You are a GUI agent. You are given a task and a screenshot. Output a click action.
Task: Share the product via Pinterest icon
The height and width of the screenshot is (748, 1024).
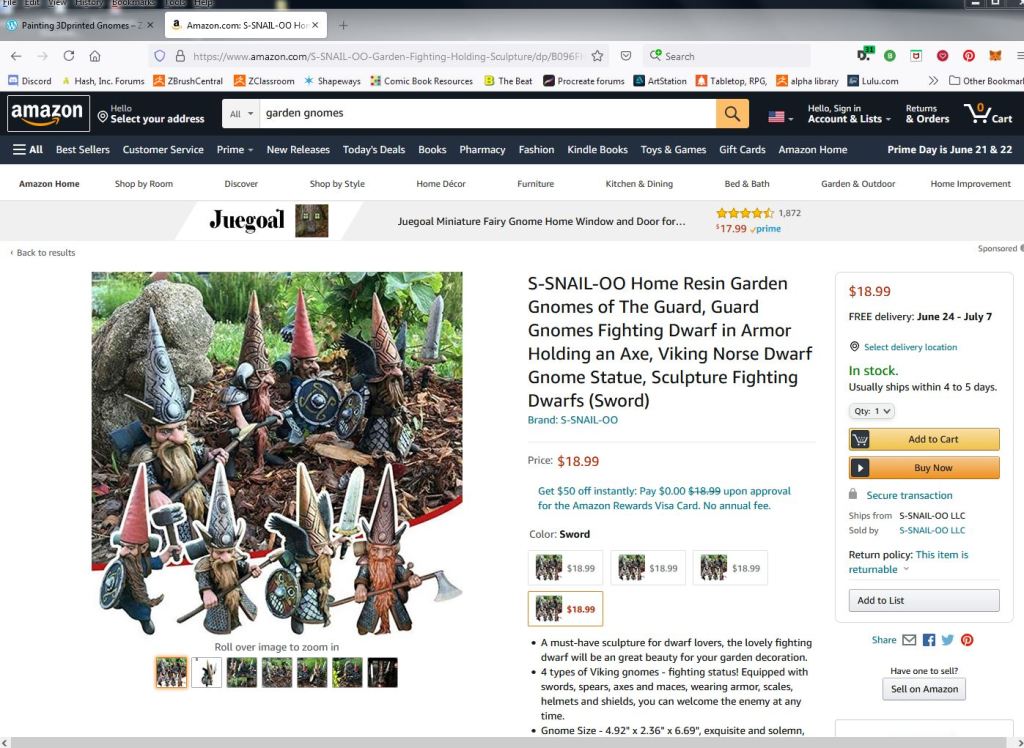coord(967,640)
